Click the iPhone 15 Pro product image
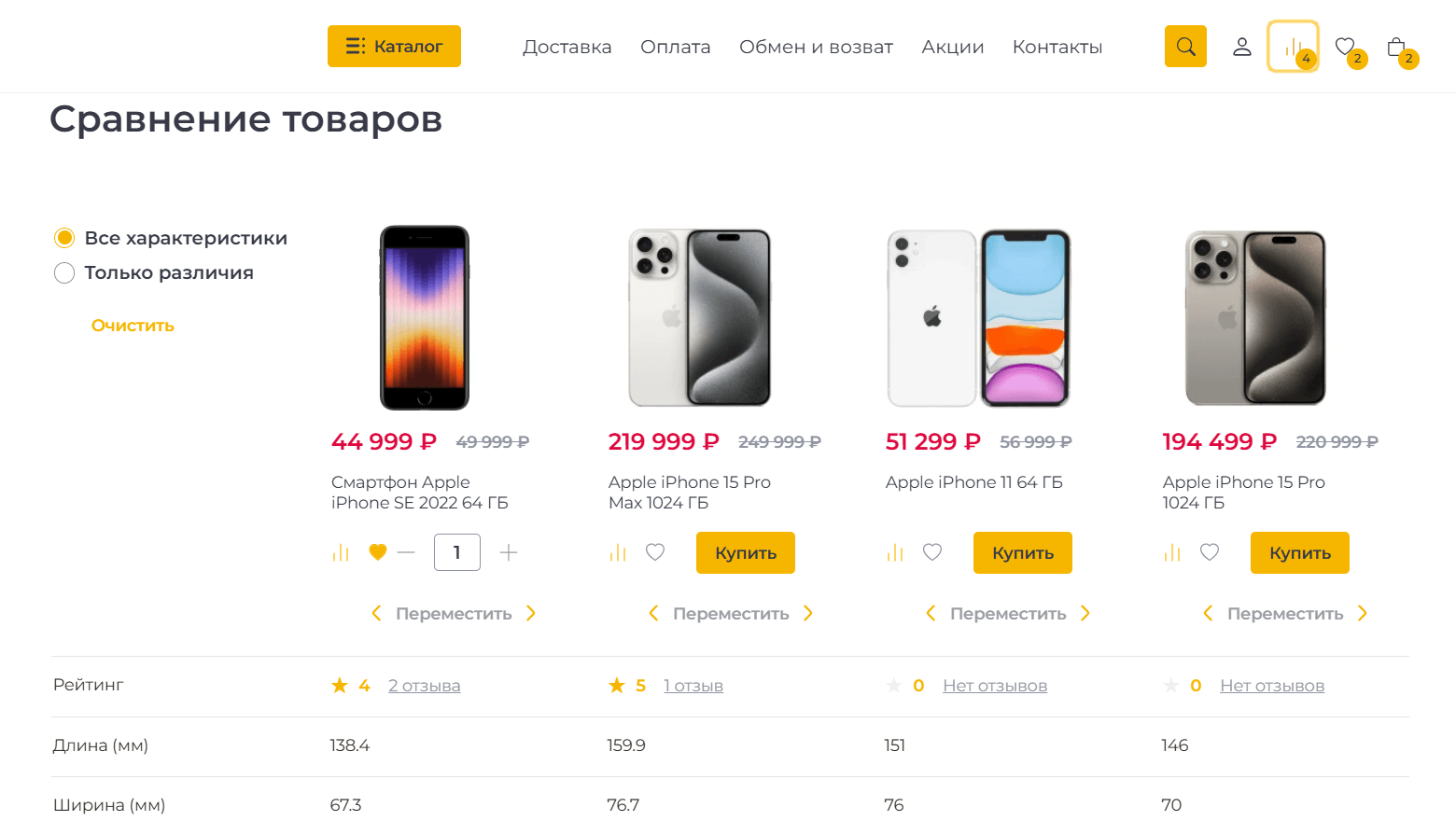Screen dimensions: 1456x835 click(1255, 318)
